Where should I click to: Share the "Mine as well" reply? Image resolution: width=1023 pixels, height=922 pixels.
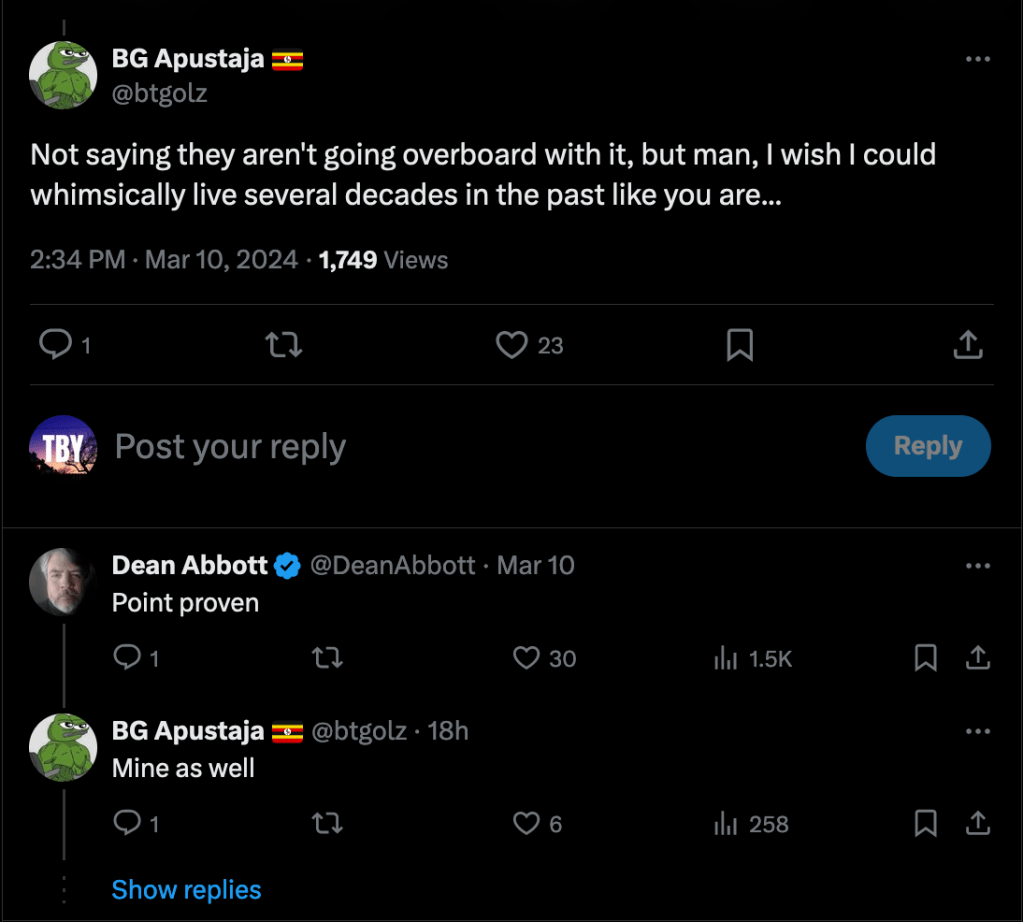[977, 824]
